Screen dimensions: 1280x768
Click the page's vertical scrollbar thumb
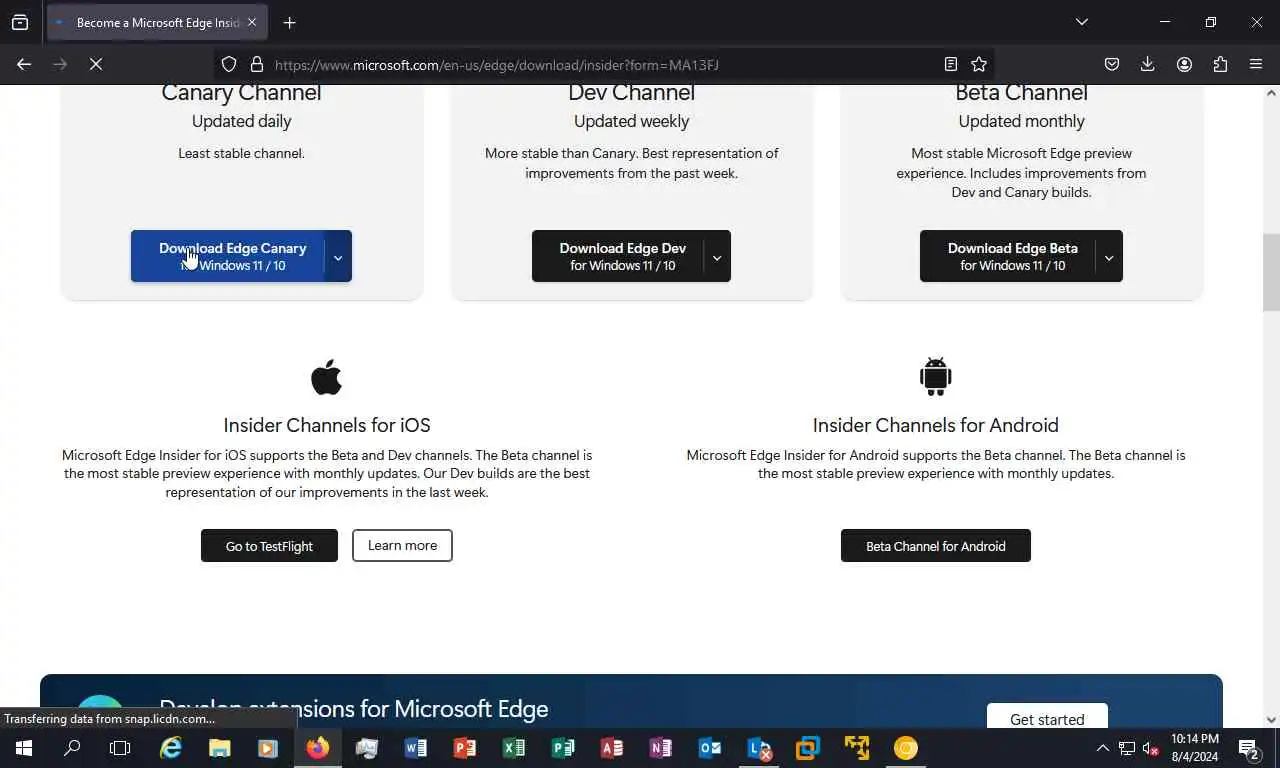pyautogui.click(x=1271, y=273)
